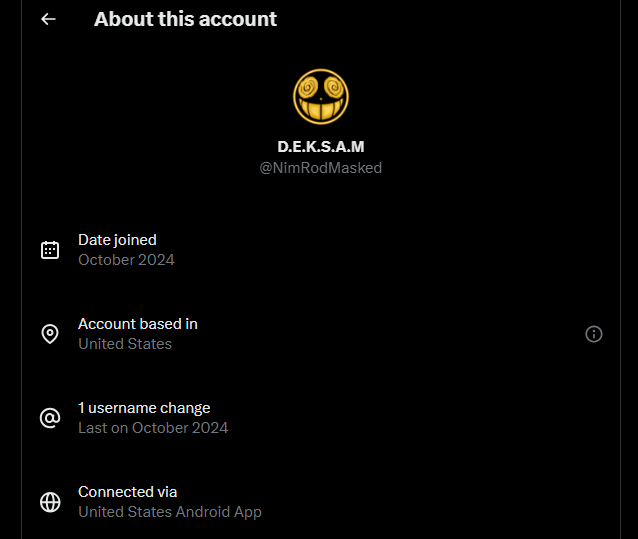Click 'October 2024' under Date joined

[x=126, y=260]
